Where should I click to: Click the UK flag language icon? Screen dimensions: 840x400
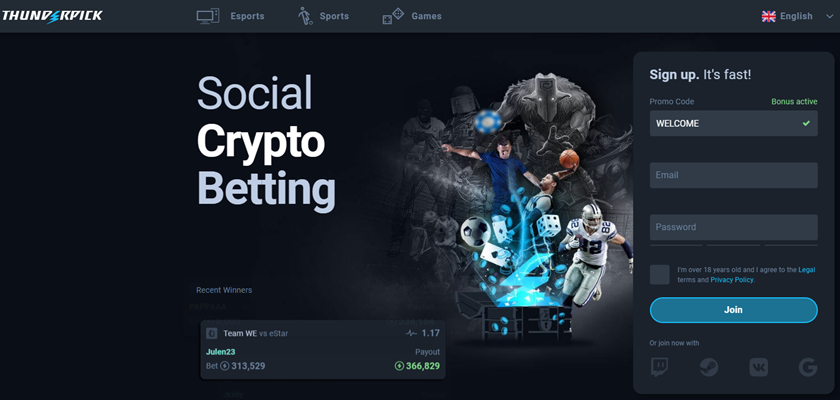[x=768, y=16]
